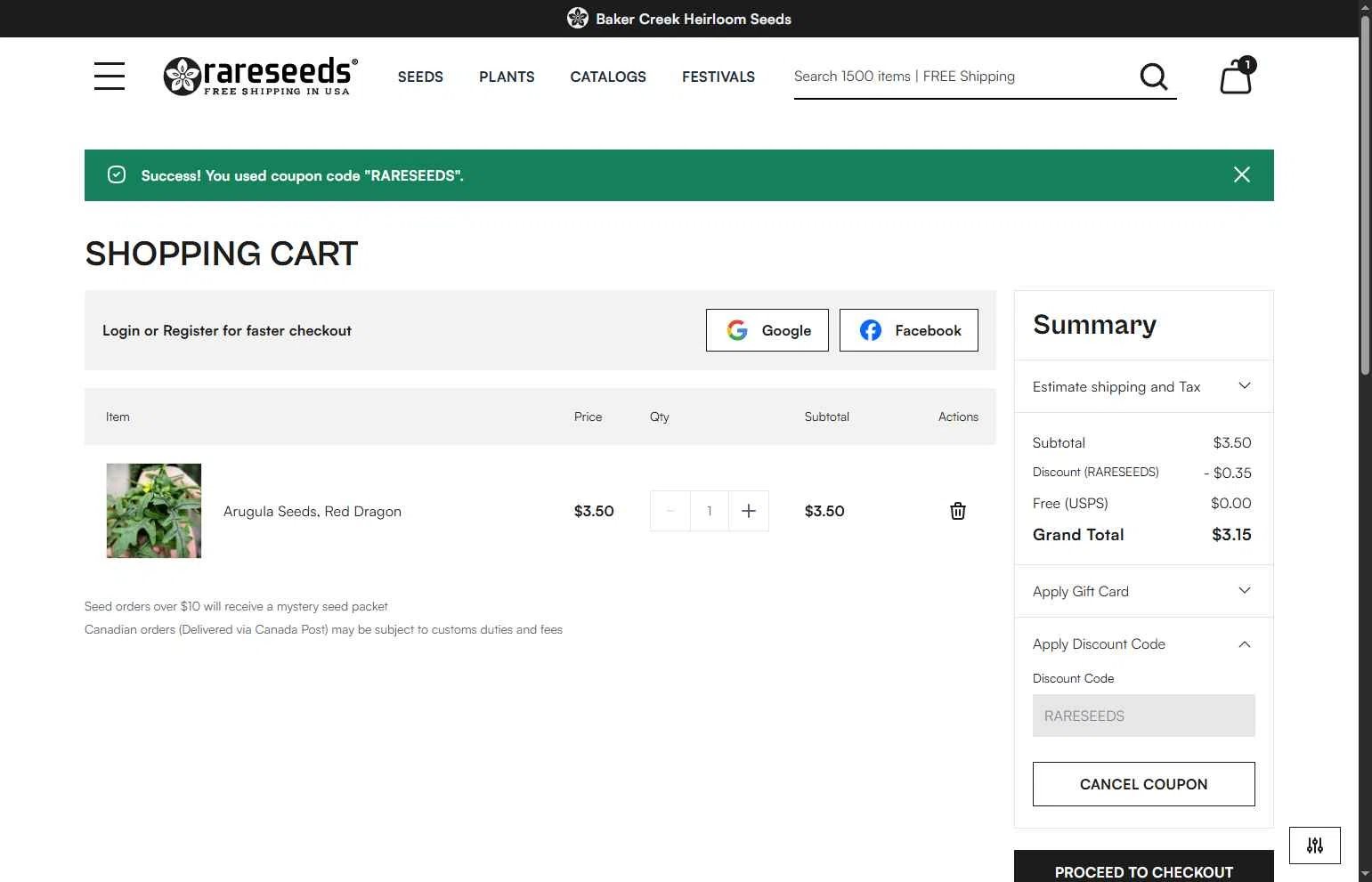Expand Apply Gift Card section
Viewport: 1372px width, 882px height.
(1144, 591)
